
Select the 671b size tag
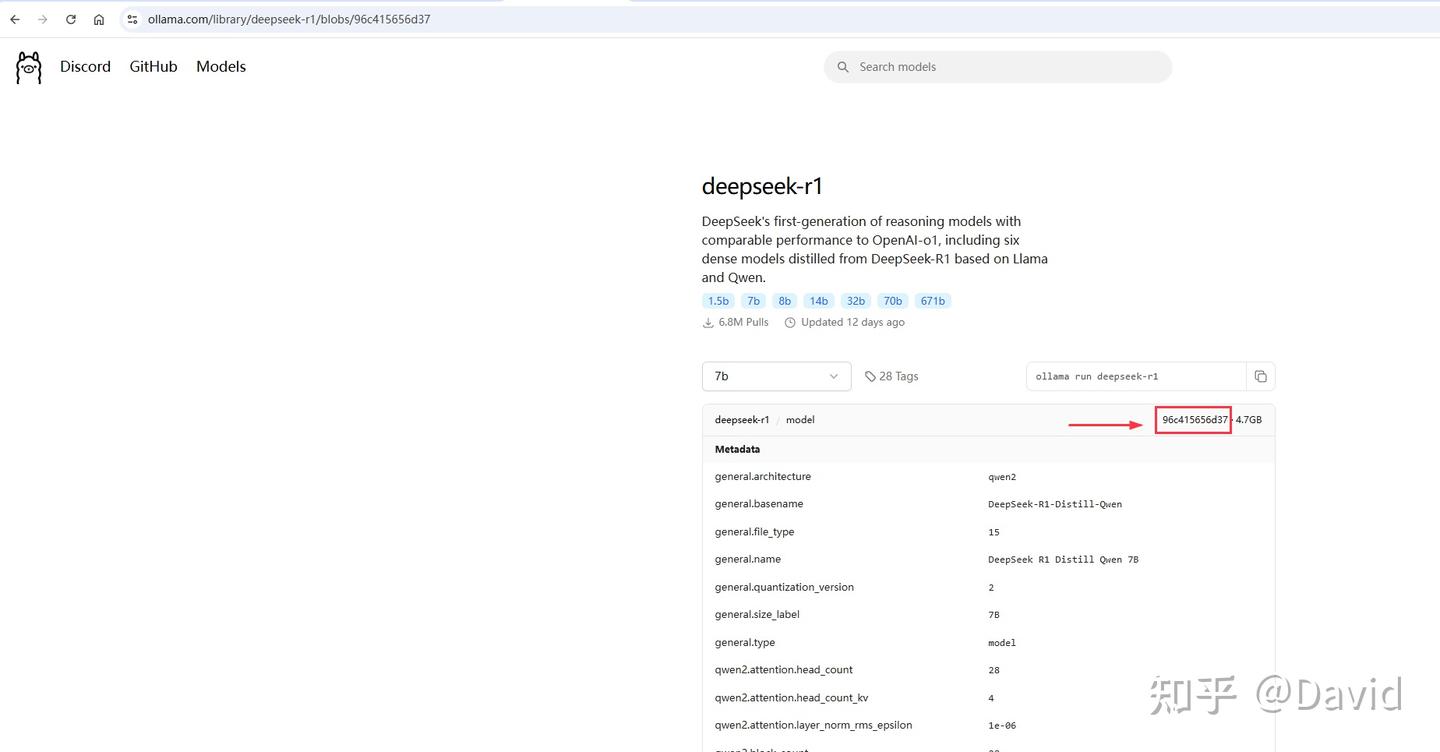tap(932, 301)
